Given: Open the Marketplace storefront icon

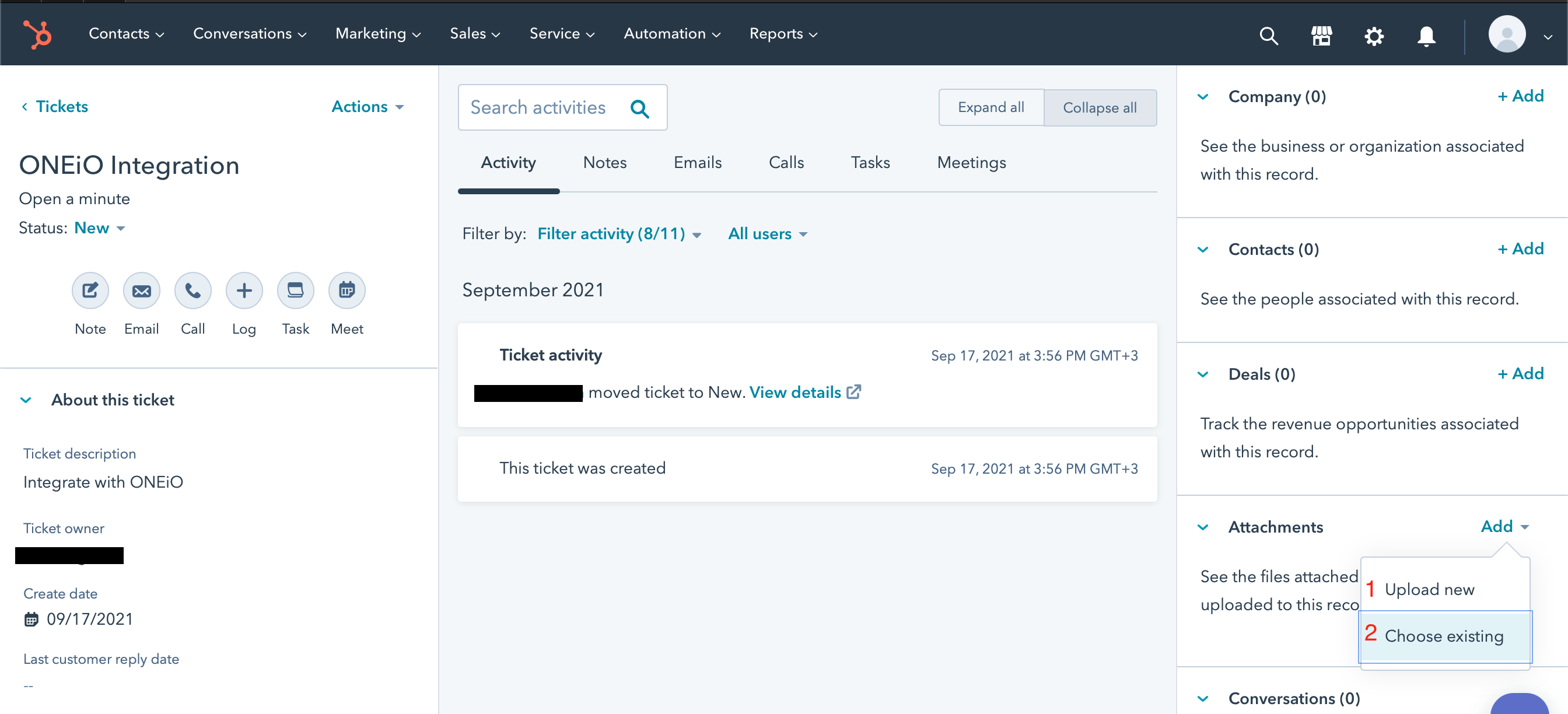Looking at the screenshot, I should pyautogui.click(x=1321, y=36).
